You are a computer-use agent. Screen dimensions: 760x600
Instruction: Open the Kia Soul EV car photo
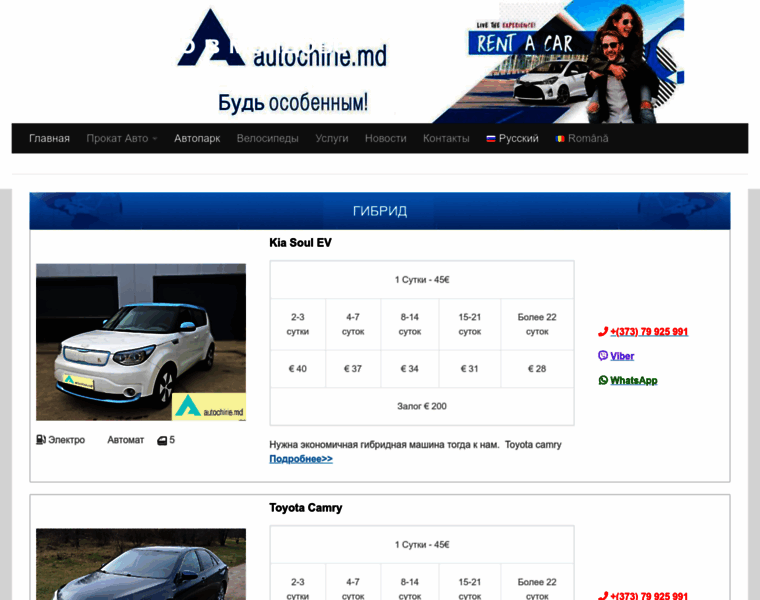141,342
